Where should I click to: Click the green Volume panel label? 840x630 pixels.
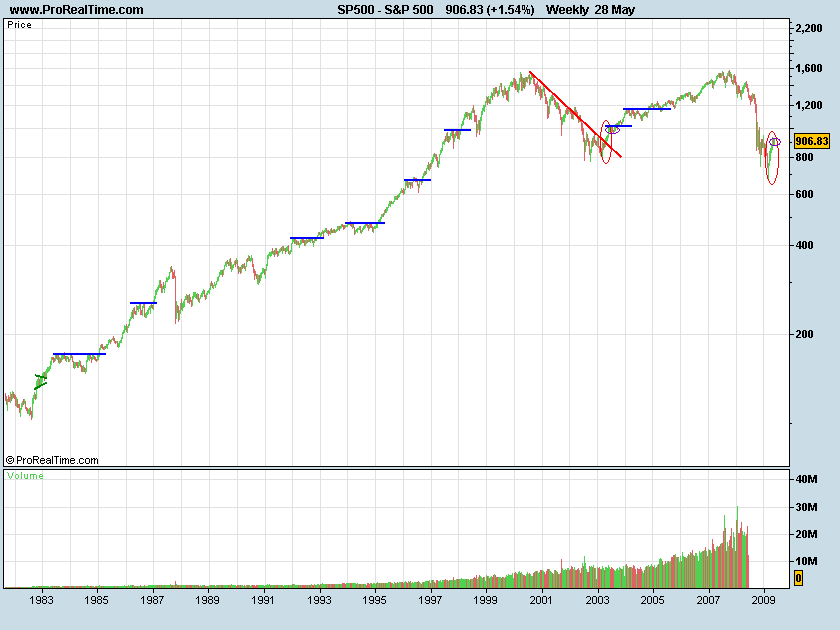point(25,476)
